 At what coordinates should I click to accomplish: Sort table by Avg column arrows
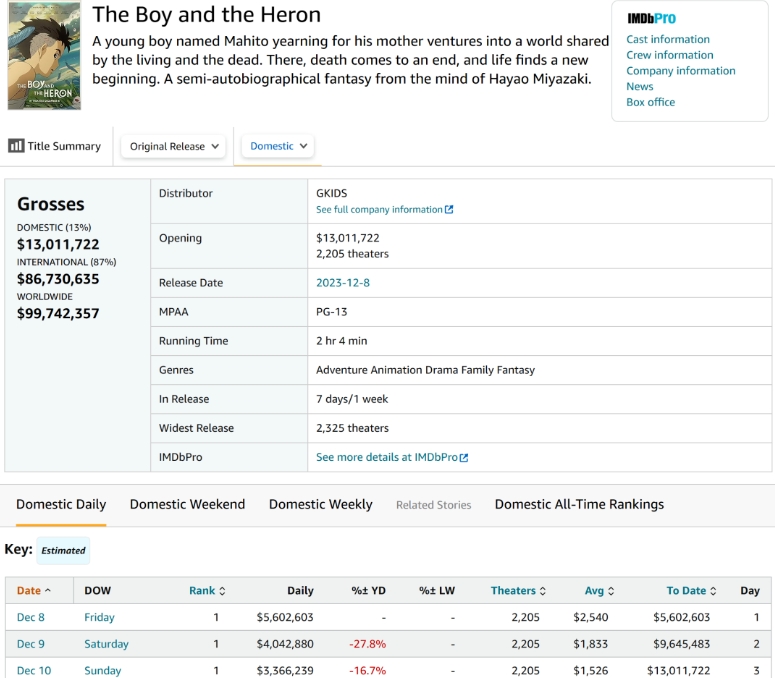(611, 591)
